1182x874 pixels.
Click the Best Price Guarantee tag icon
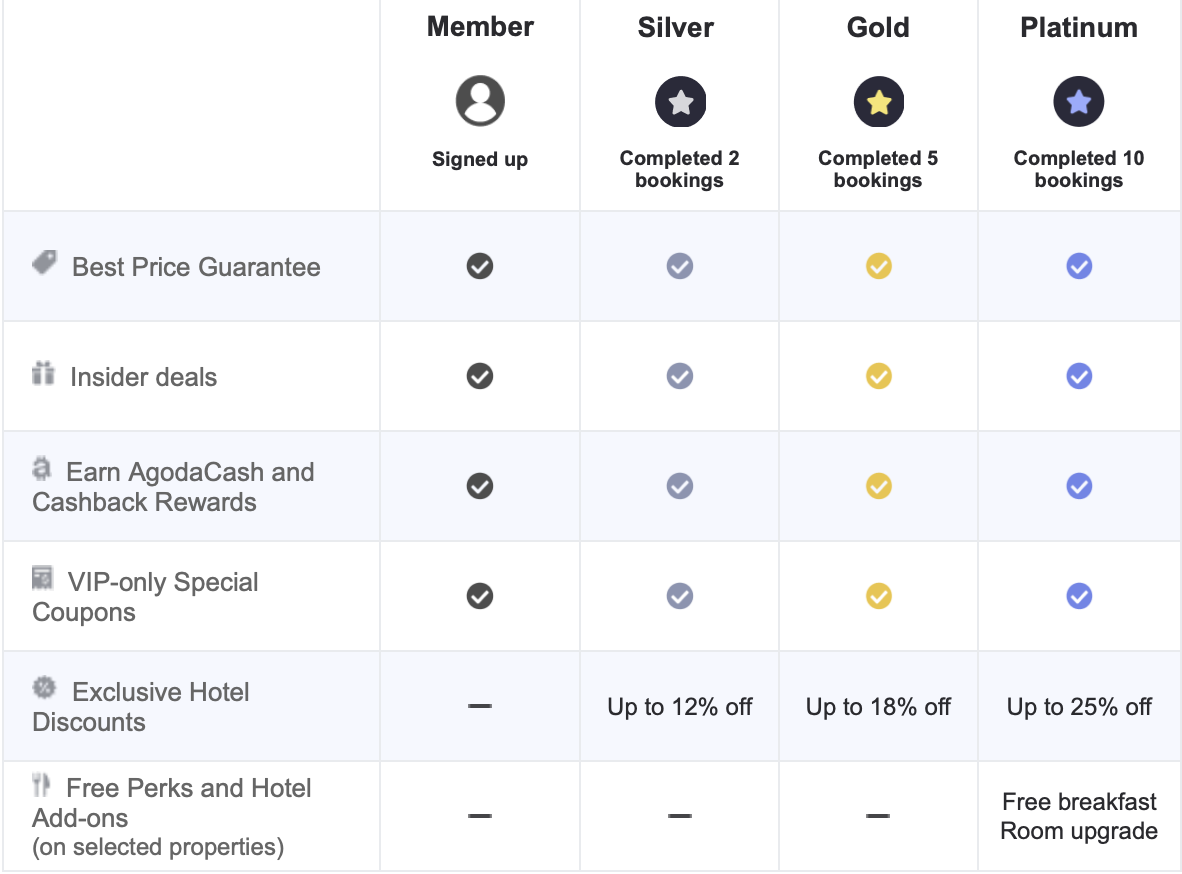(44, 262)
